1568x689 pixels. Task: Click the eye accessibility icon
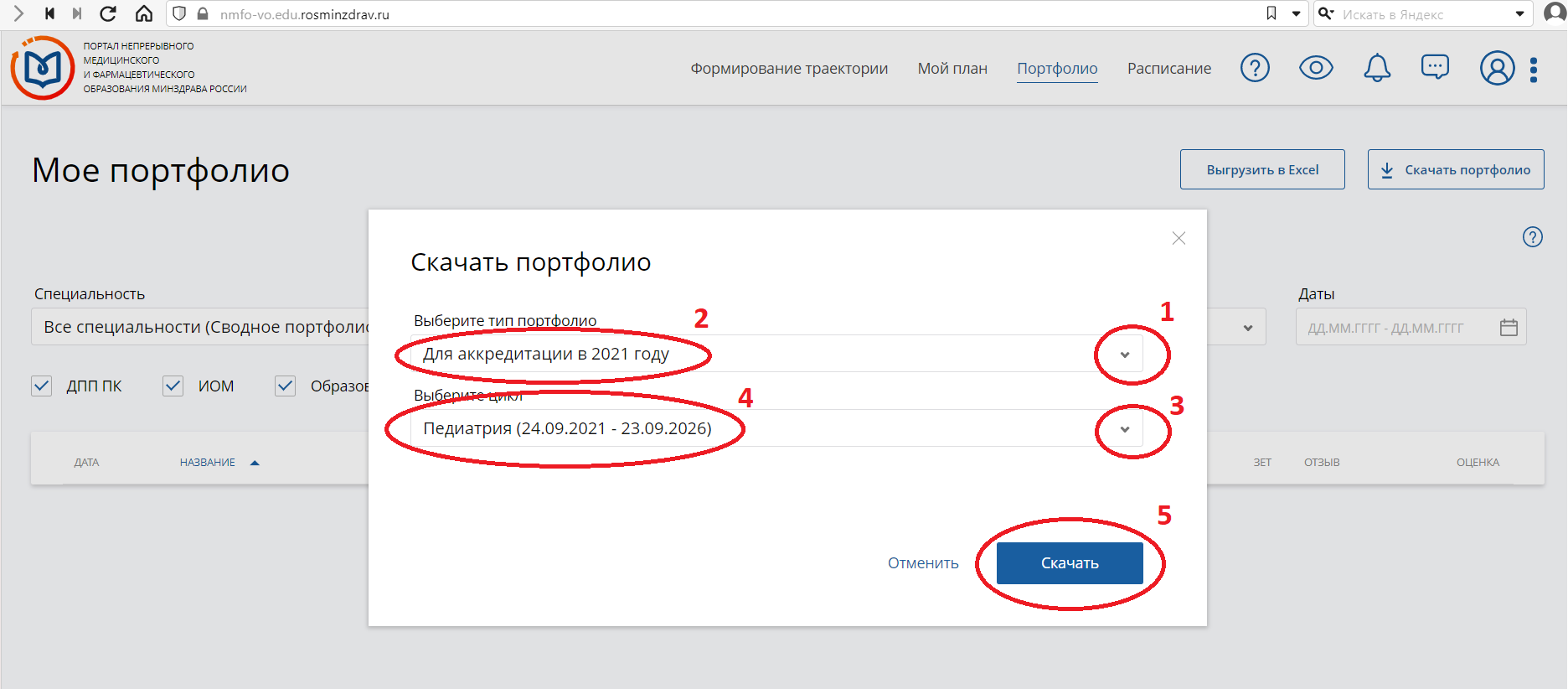tap(1315, 68)
